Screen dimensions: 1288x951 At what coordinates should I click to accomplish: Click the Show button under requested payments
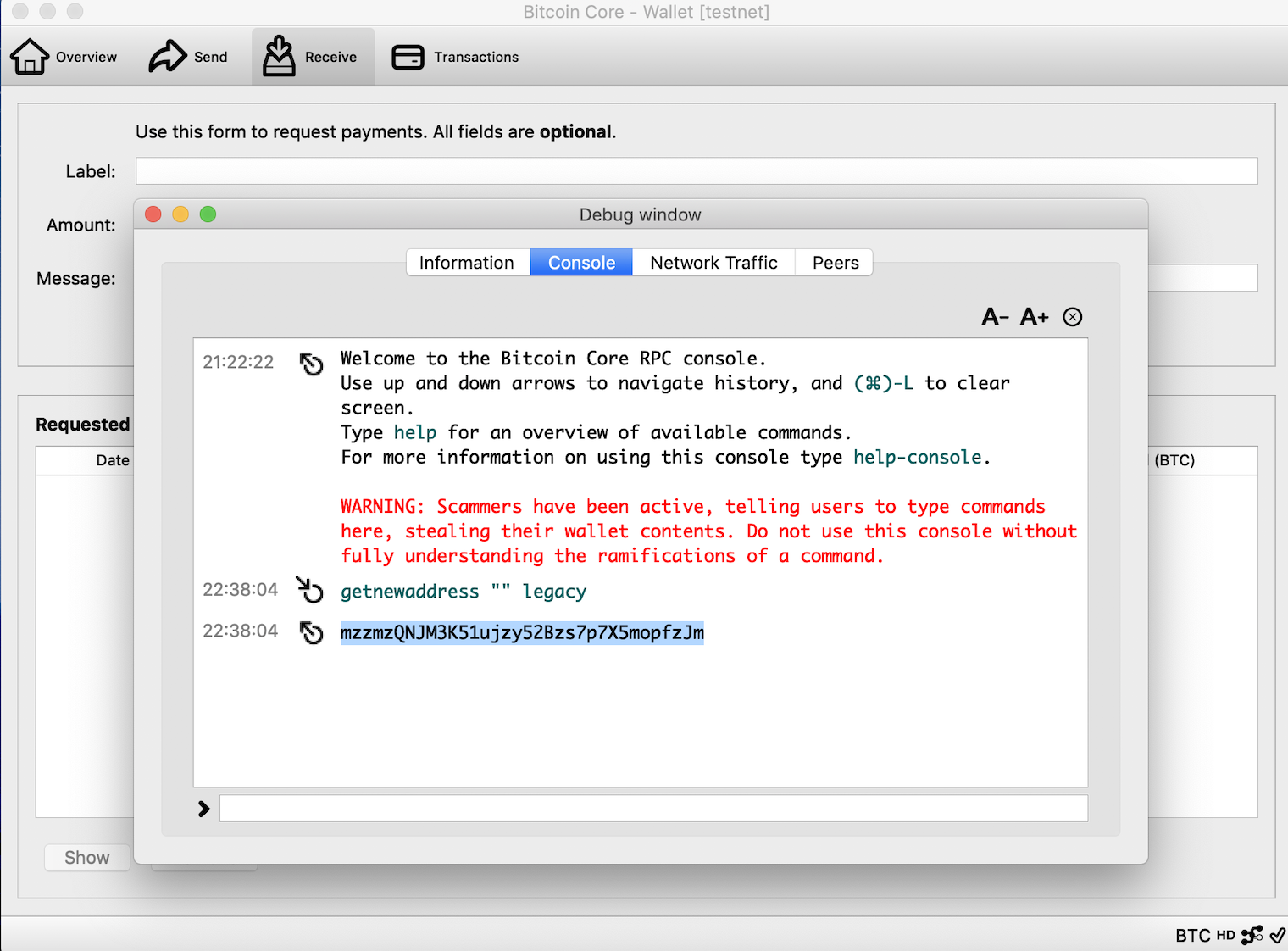tap(87, 858)
